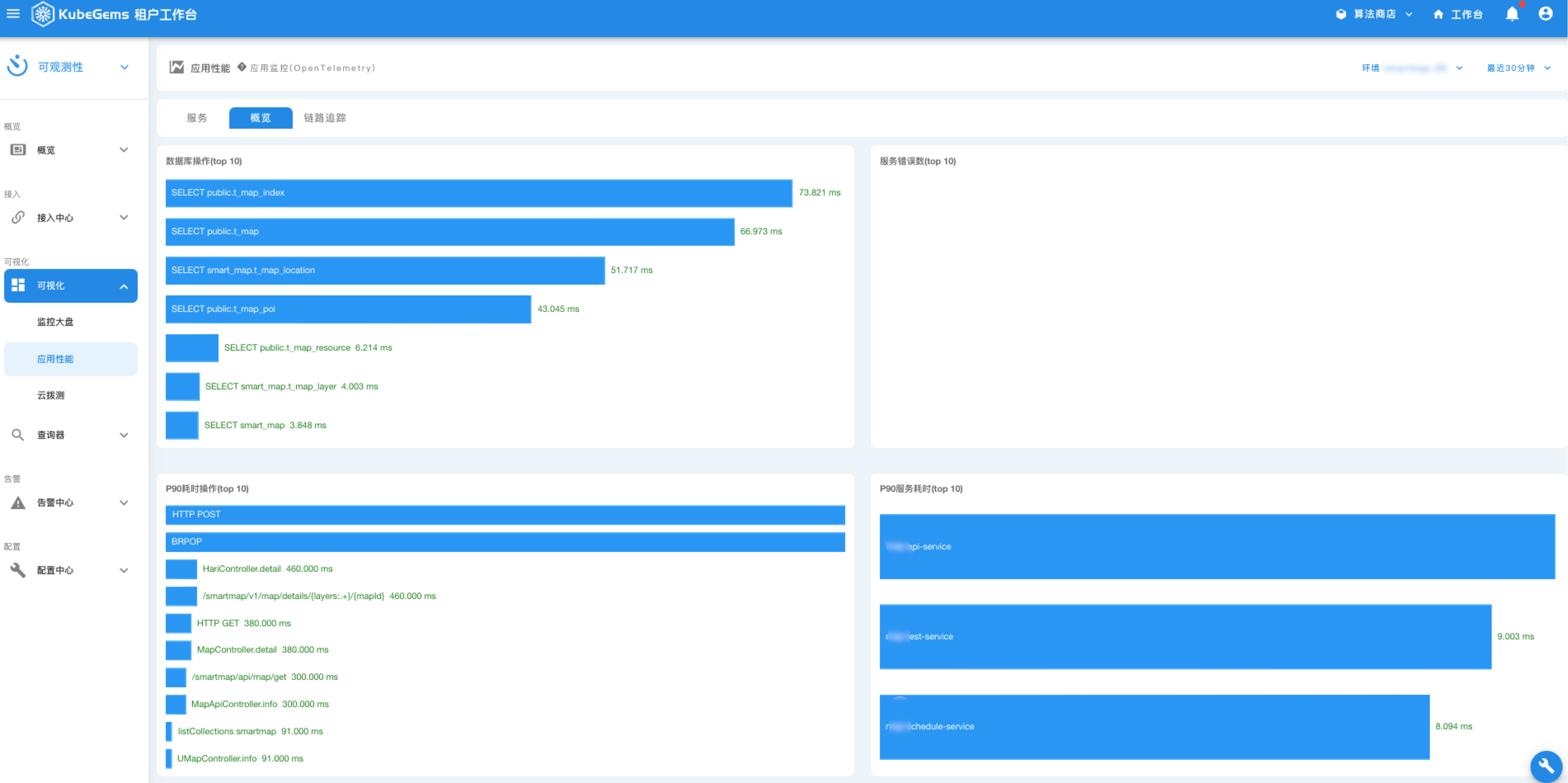Click SELECT public.t_map_resource label

click(308, 348)
